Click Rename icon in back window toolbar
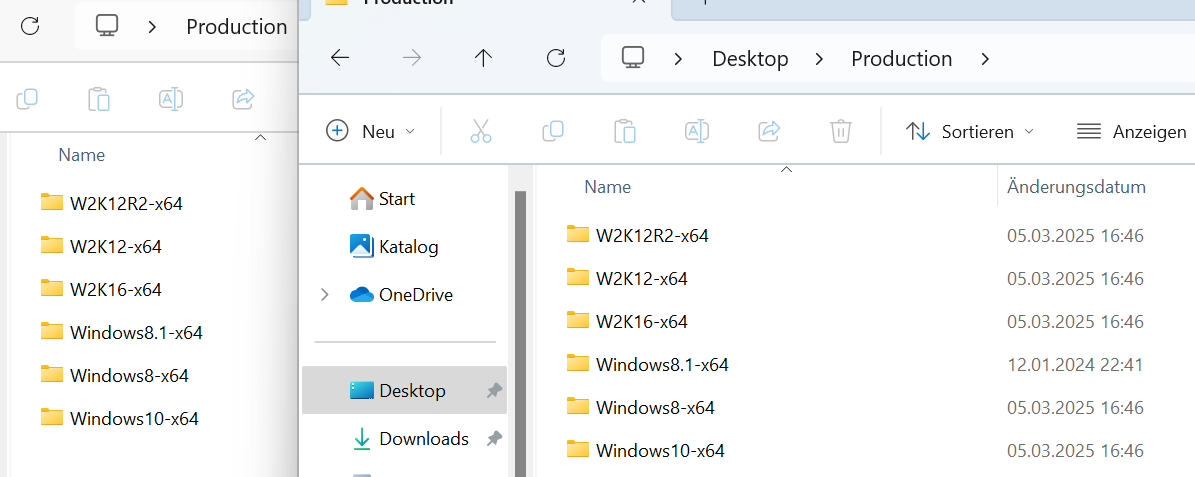Viewport: 1195px width, 477px height. (171, 99)
